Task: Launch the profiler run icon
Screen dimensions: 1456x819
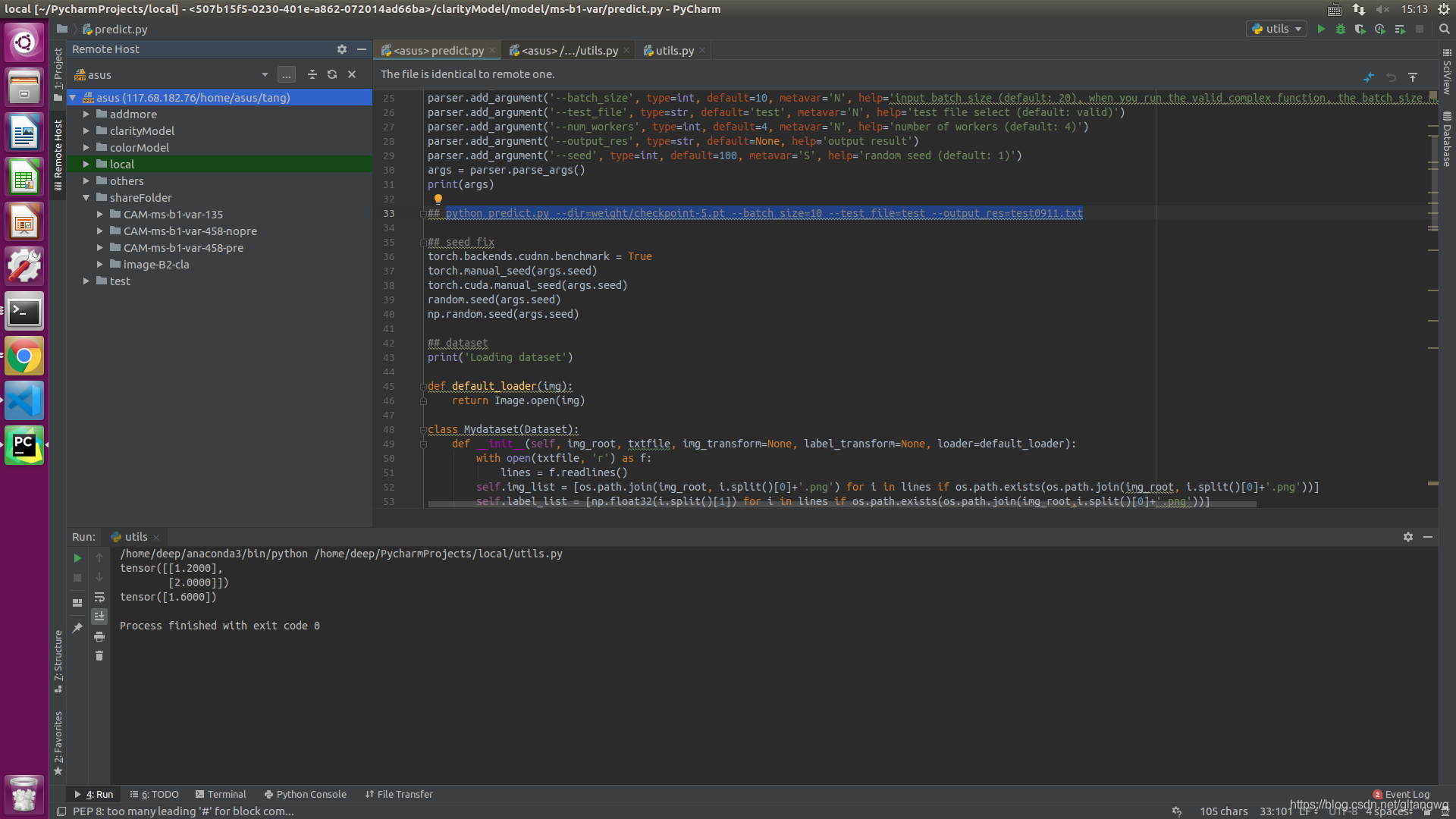Action: pyautogui.click(x=1380, y=29)
